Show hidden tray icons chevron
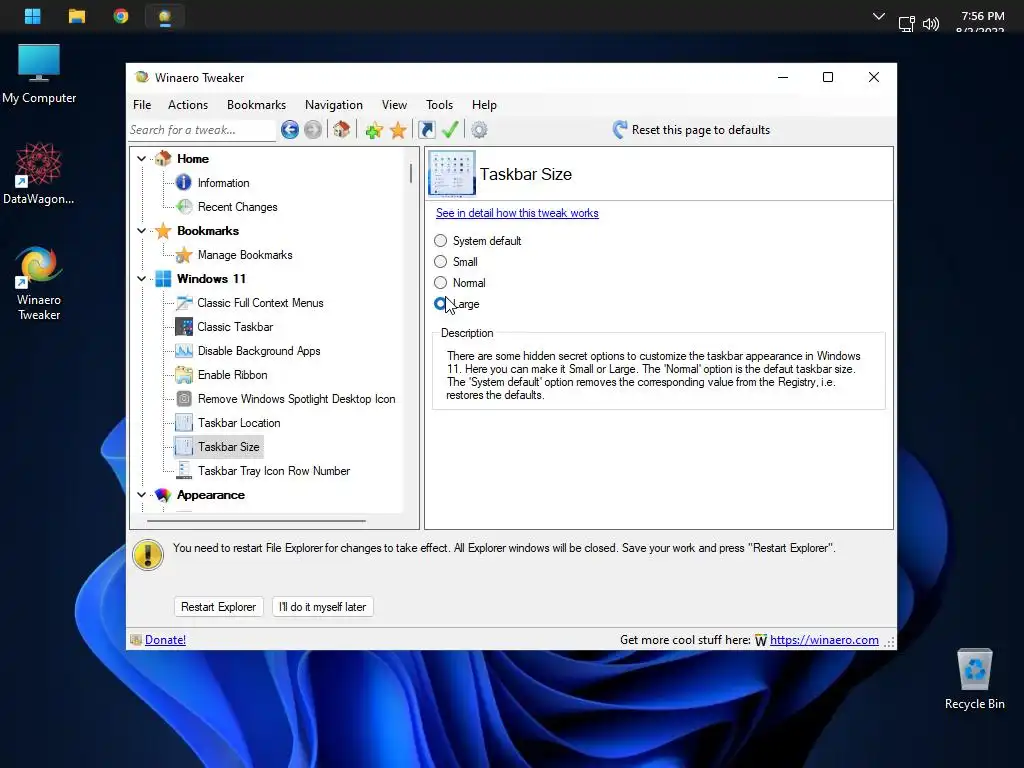The height and width of the screenshot is (768, 1024). [x=879, y=16]
